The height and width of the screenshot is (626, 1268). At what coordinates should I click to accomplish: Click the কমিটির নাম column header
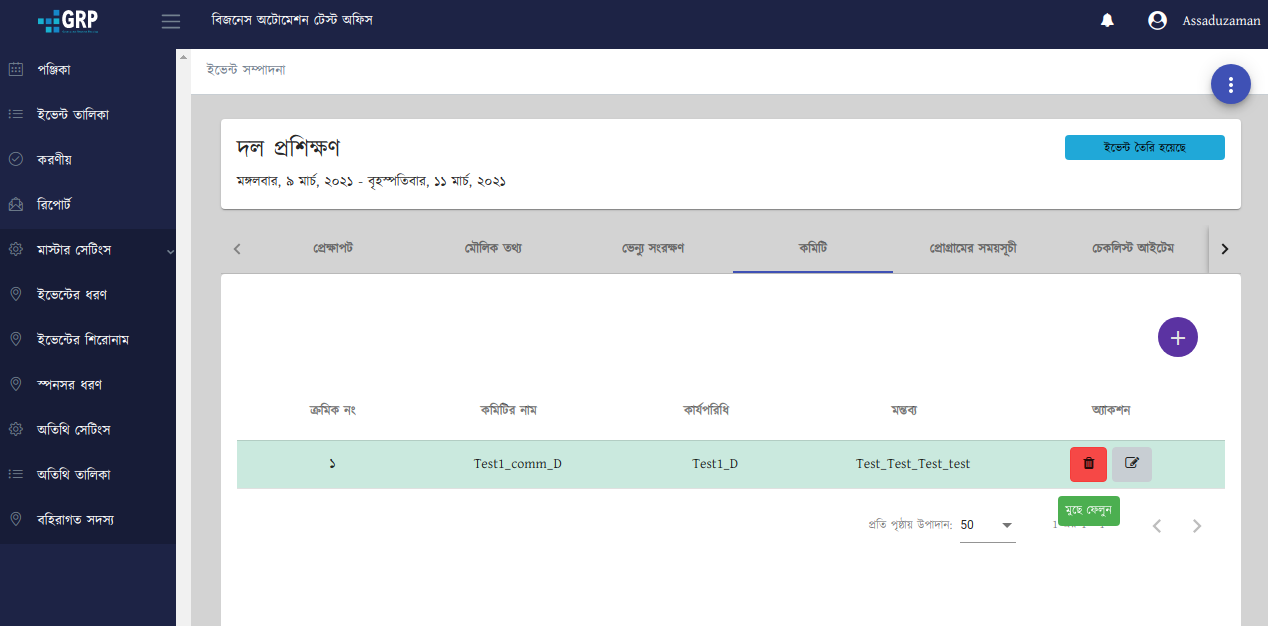coord(508,410)
